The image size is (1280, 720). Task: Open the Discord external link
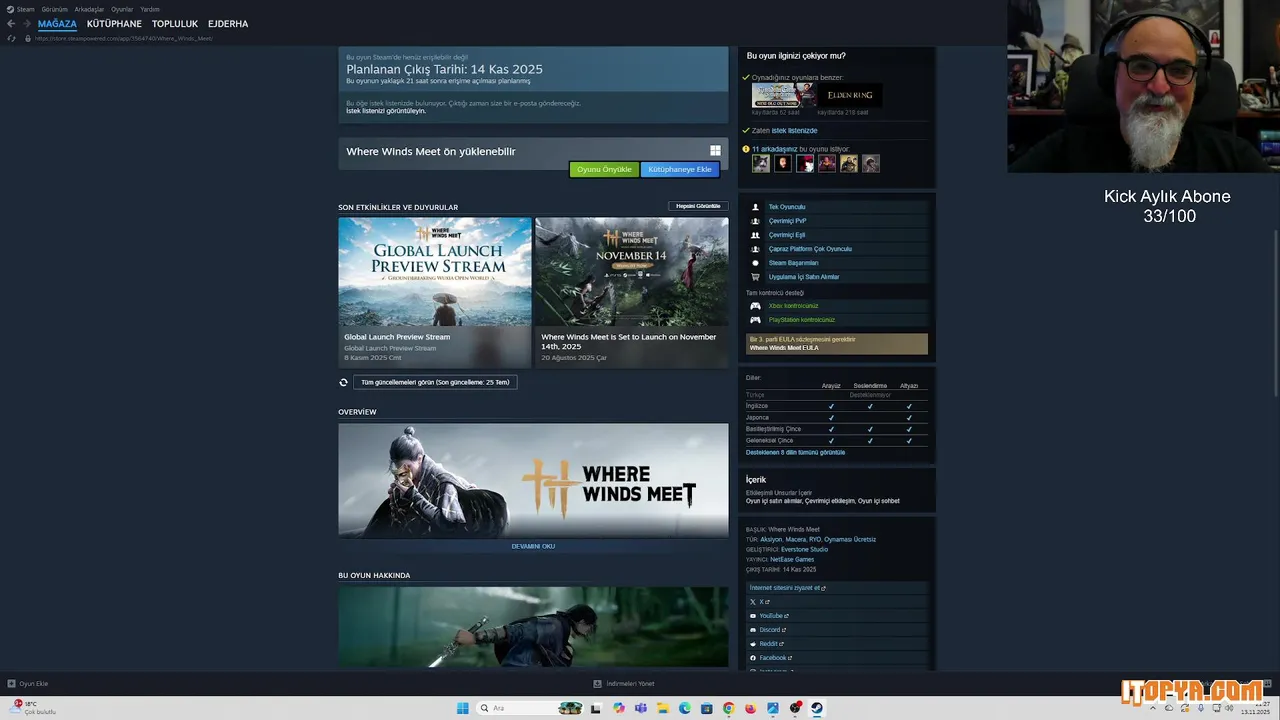point(772,630)
